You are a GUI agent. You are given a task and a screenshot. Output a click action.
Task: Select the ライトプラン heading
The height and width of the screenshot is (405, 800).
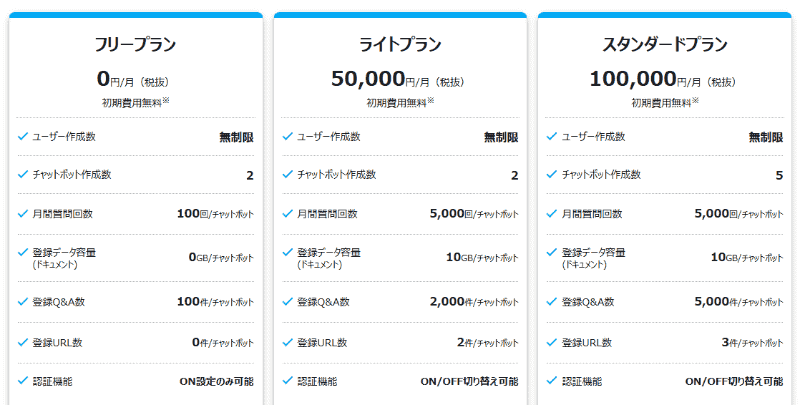tap(400, 44)
